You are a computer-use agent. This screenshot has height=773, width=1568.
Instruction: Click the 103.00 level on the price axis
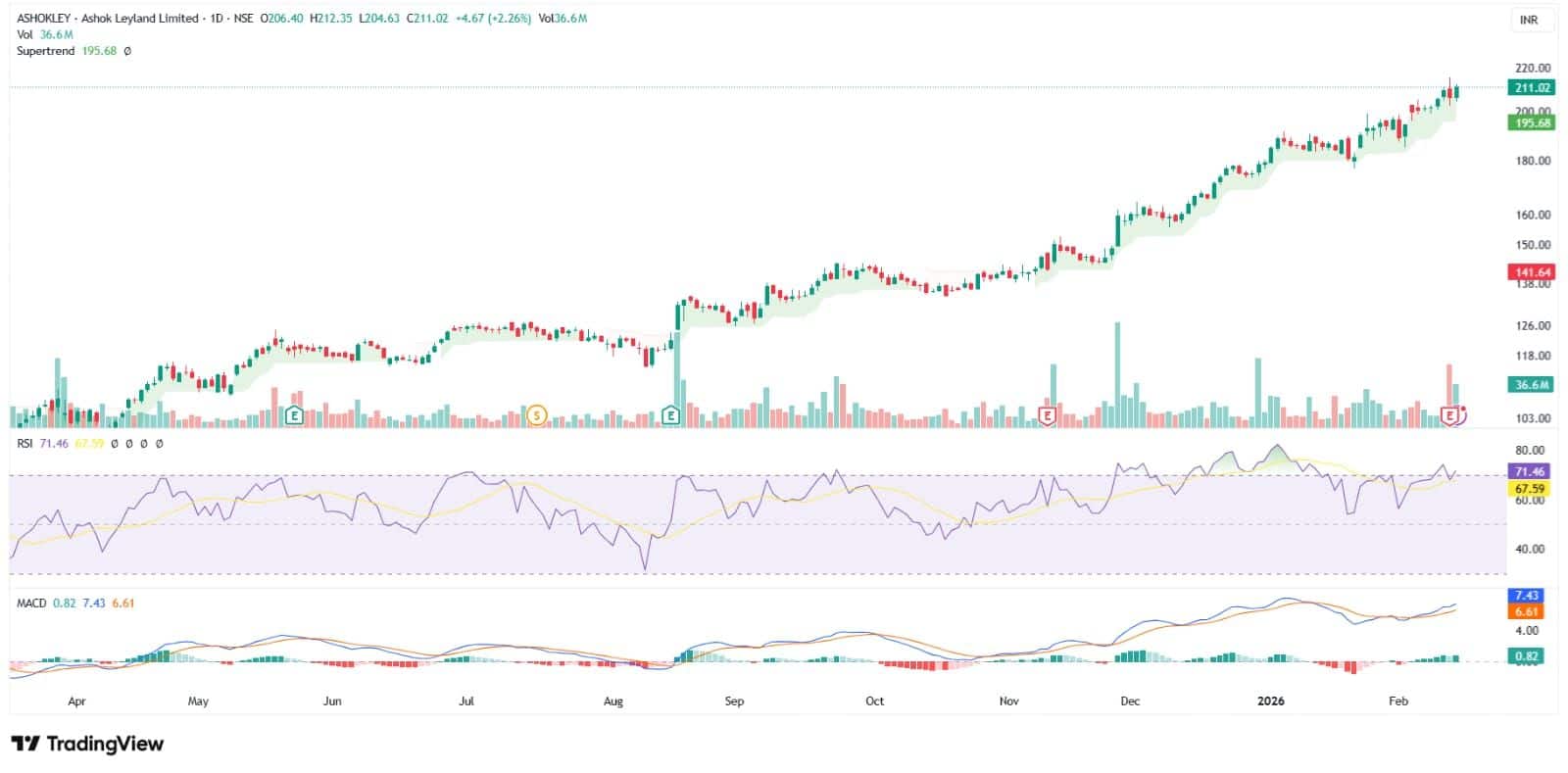[x=1533, y=418]
